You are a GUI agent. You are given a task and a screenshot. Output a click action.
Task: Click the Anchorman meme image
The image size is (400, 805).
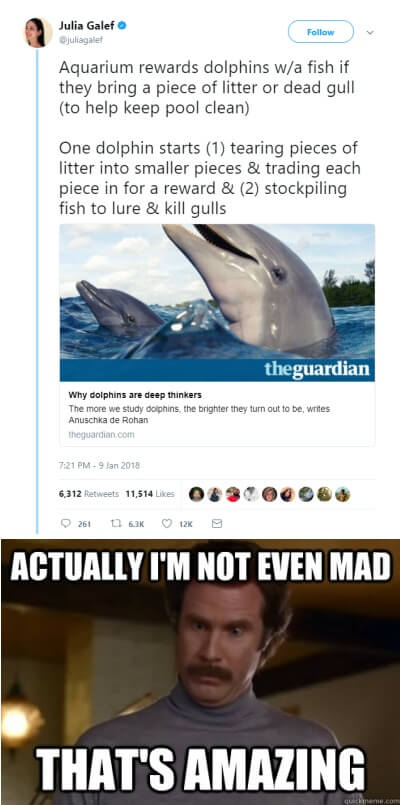click(x=200, y=672)
